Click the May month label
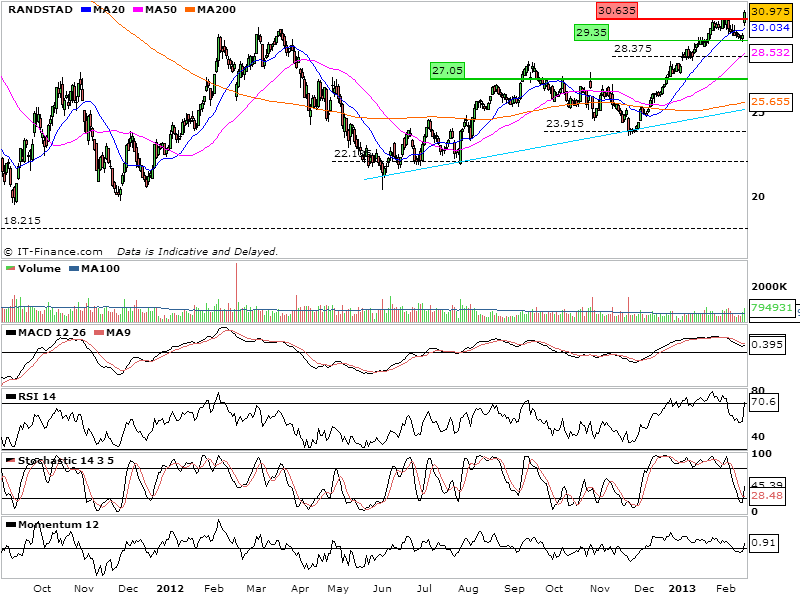 click(338, 589)
